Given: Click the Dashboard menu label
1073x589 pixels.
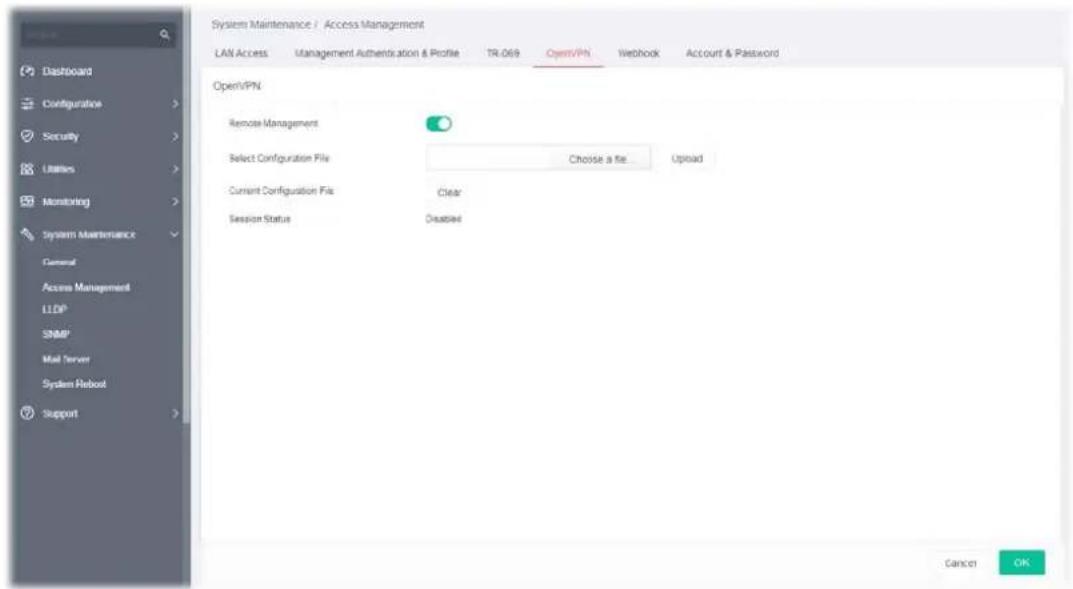Looking at the screenshot, I should [x=67, y=71].
